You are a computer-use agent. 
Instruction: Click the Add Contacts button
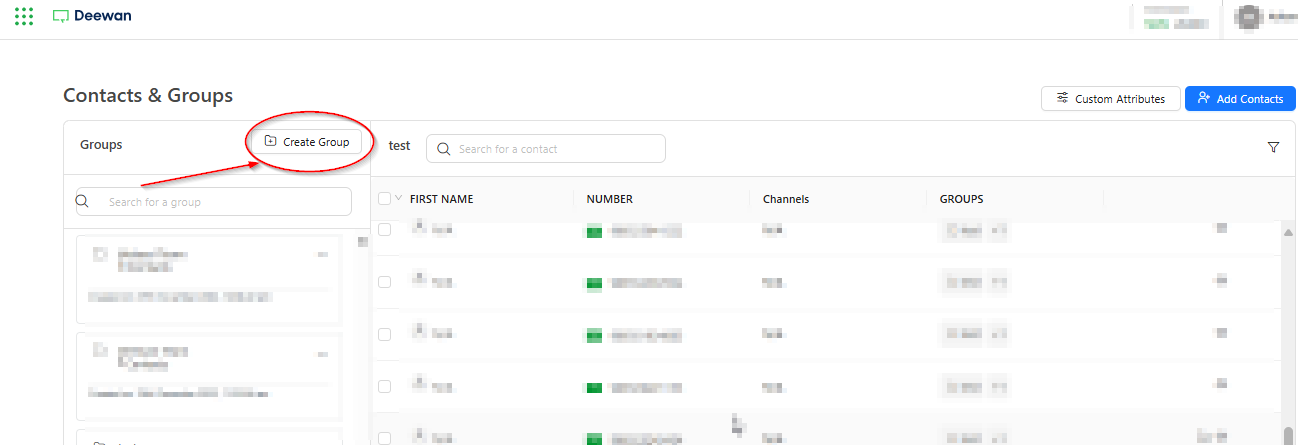[1240, 99]
